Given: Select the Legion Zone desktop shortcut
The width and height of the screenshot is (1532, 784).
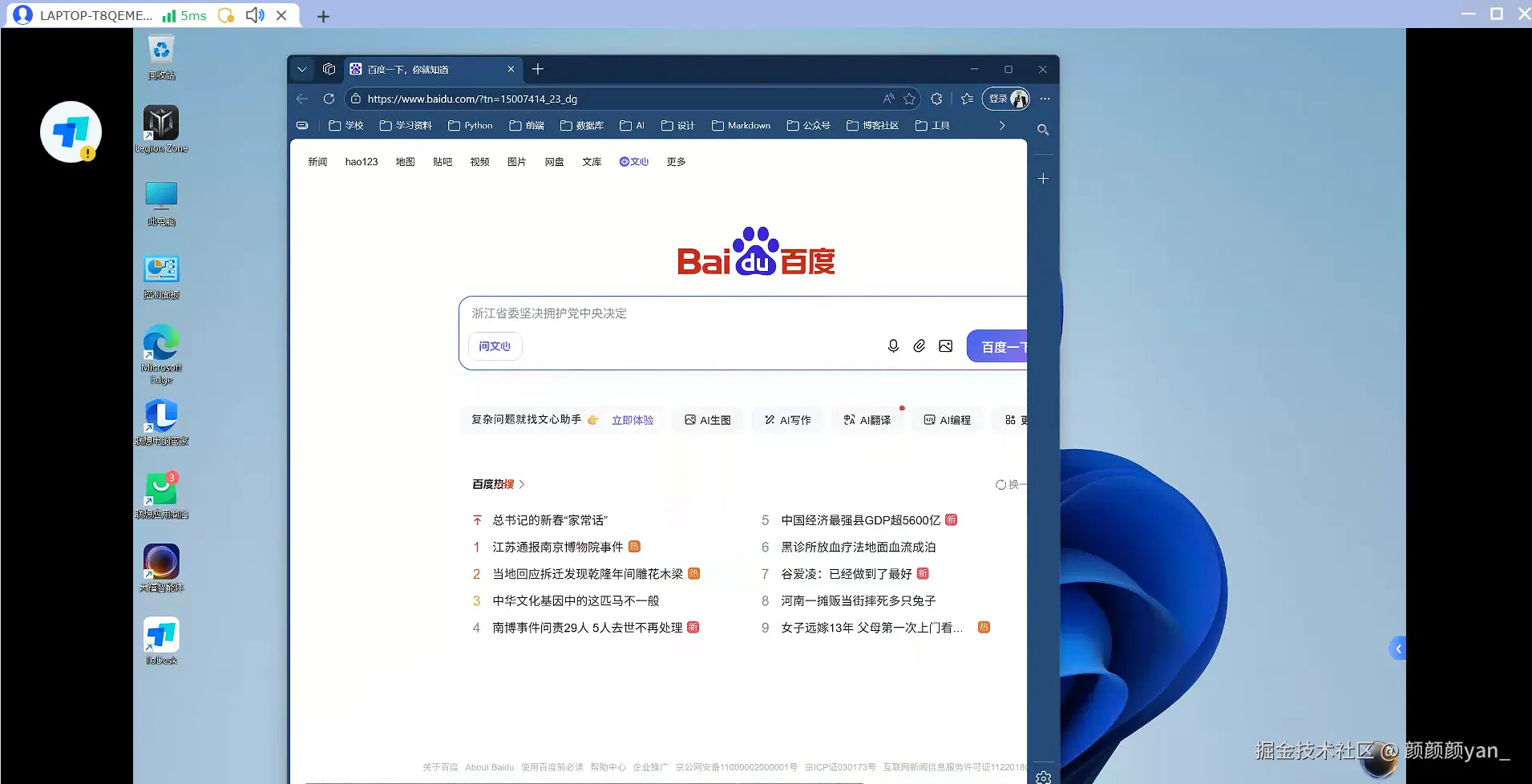Looking at the screenshot, I should 161,129.
